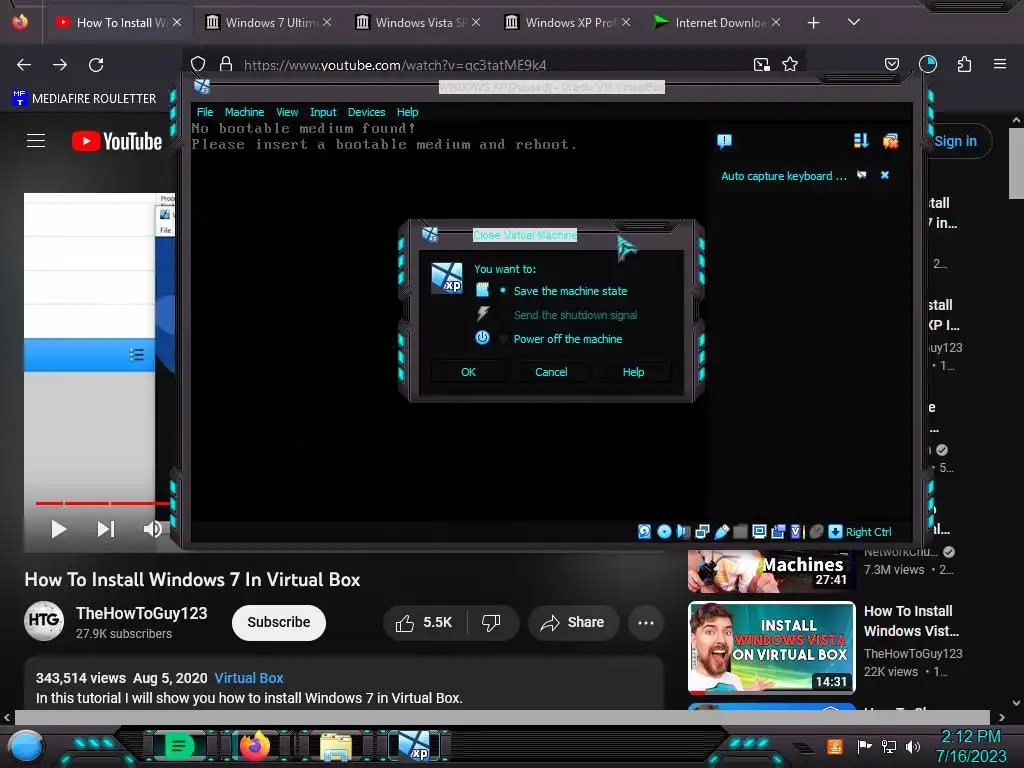Viewport: 1024px width, 768px height.
Task: Bookmark page with Firefox star icon
Action: 790,64
